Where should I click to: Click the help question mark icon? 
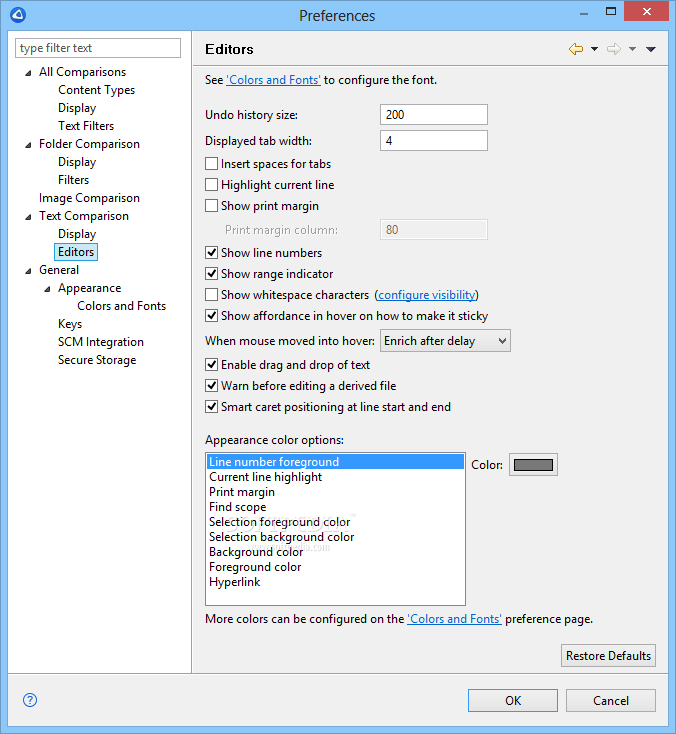click(30, 700)
